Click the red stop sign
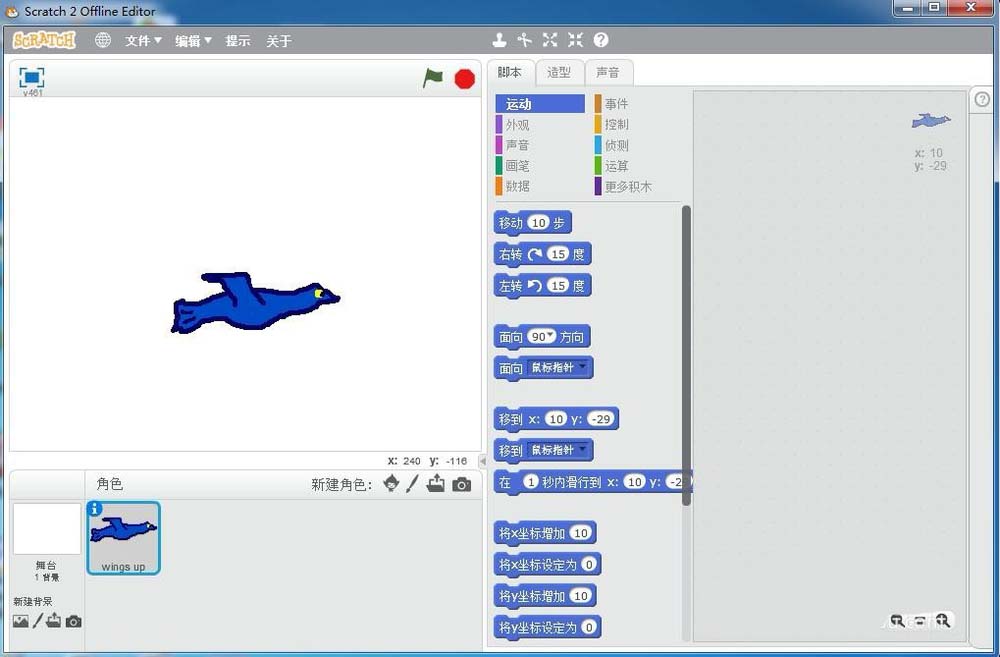 click(x=464, y=78)
